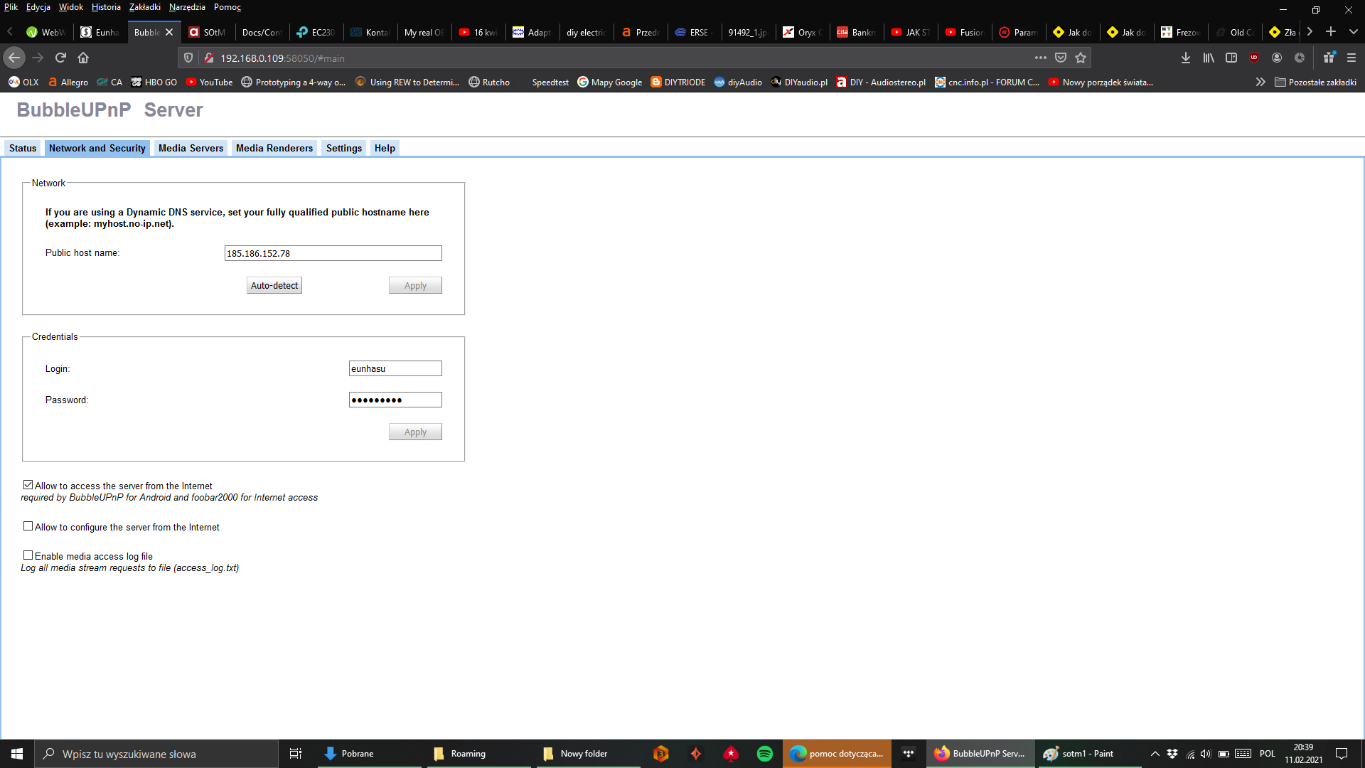Click the tracking protection shield icon
This screenshot has width=1365, height=768.
(190, 58)
